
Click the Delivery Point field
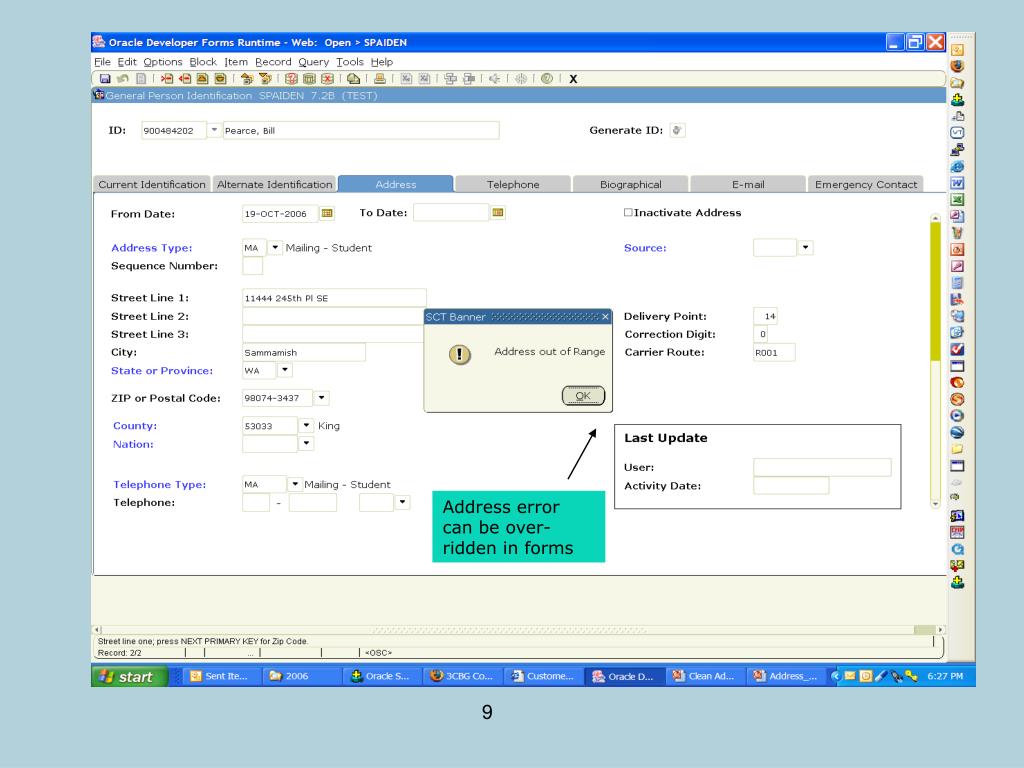765,316
